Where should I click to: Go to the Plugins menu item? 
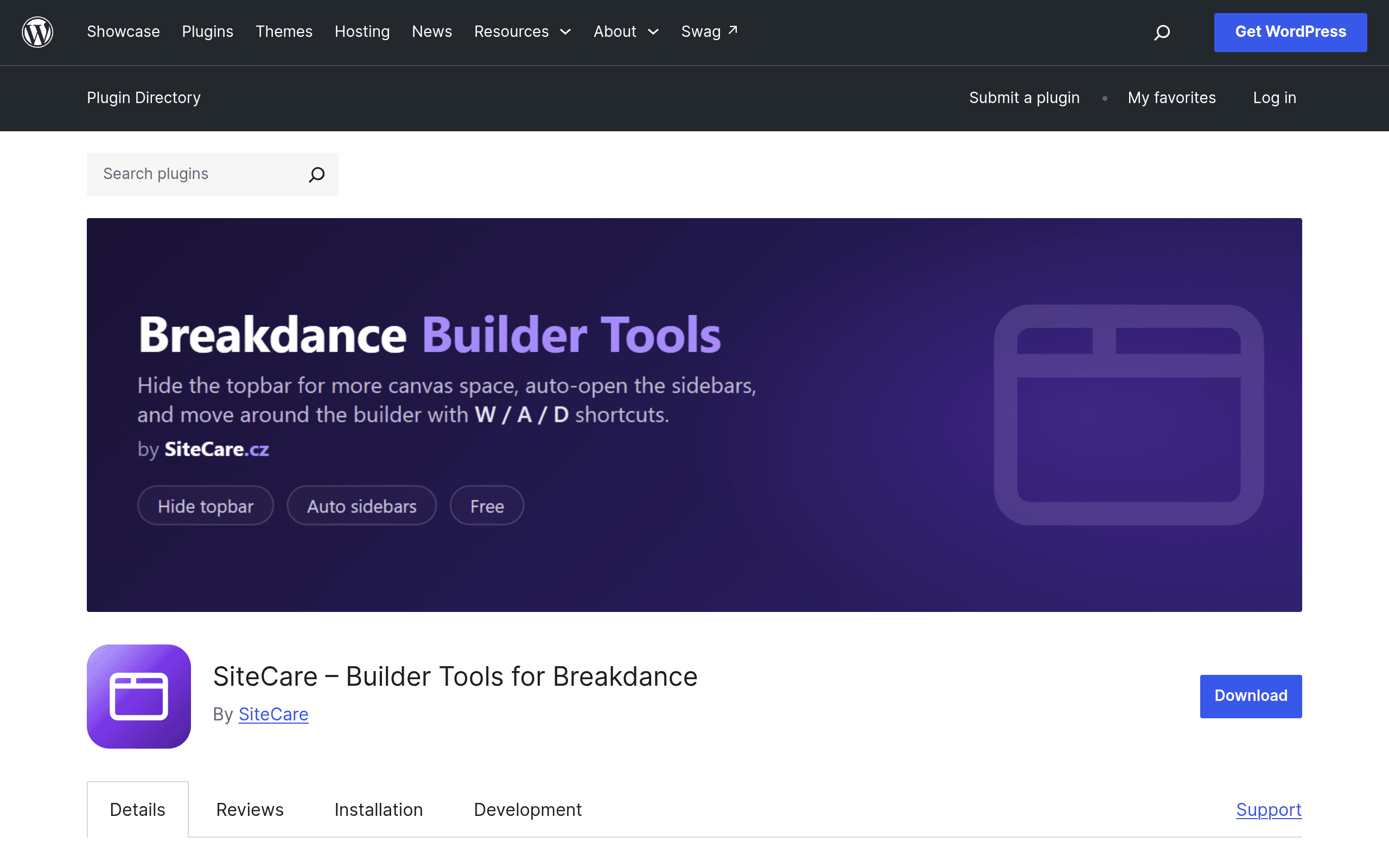point(208,32)
